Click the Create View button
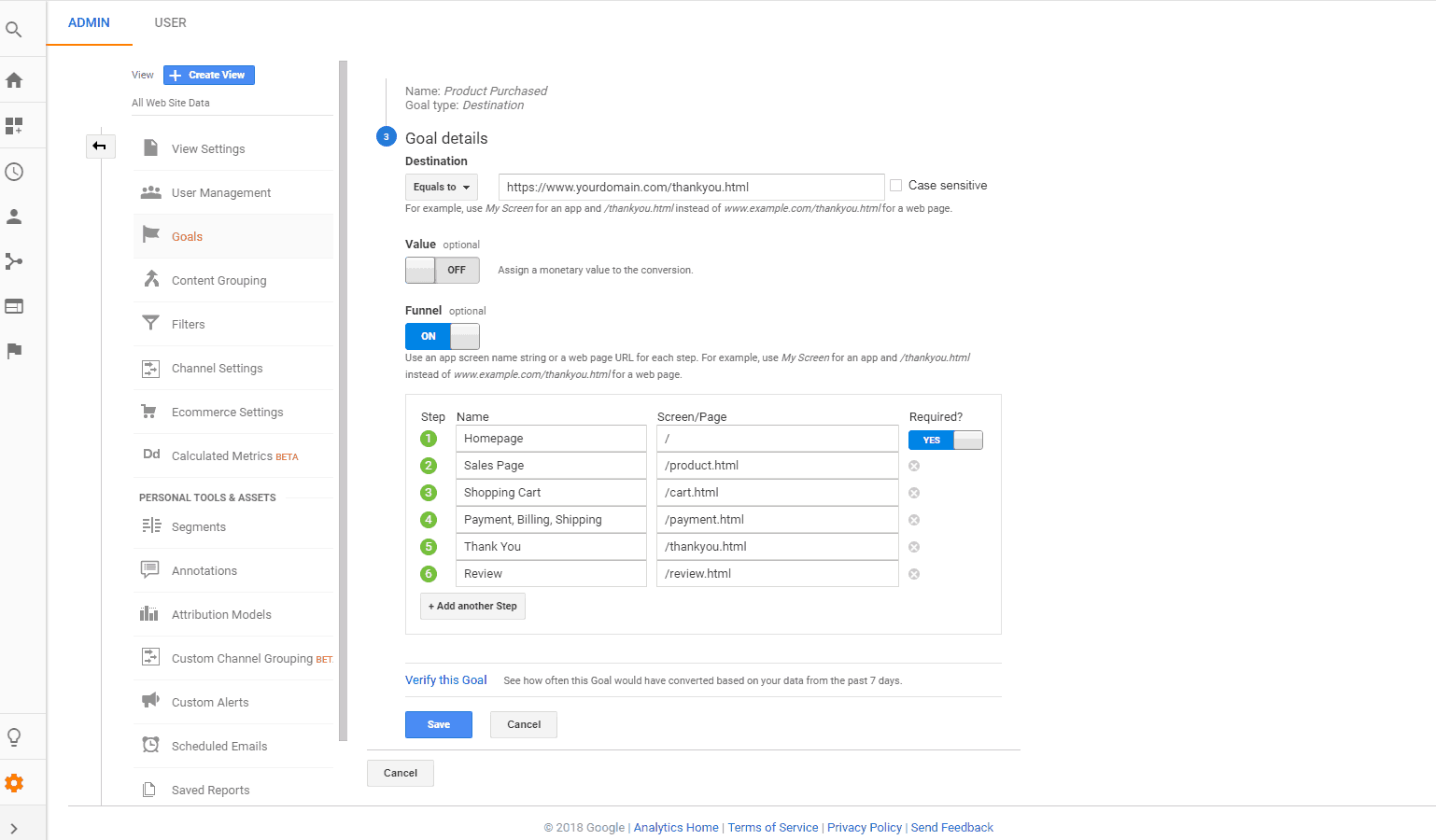The height and width of the screenshot is (840, 1436). coord(209,75)
